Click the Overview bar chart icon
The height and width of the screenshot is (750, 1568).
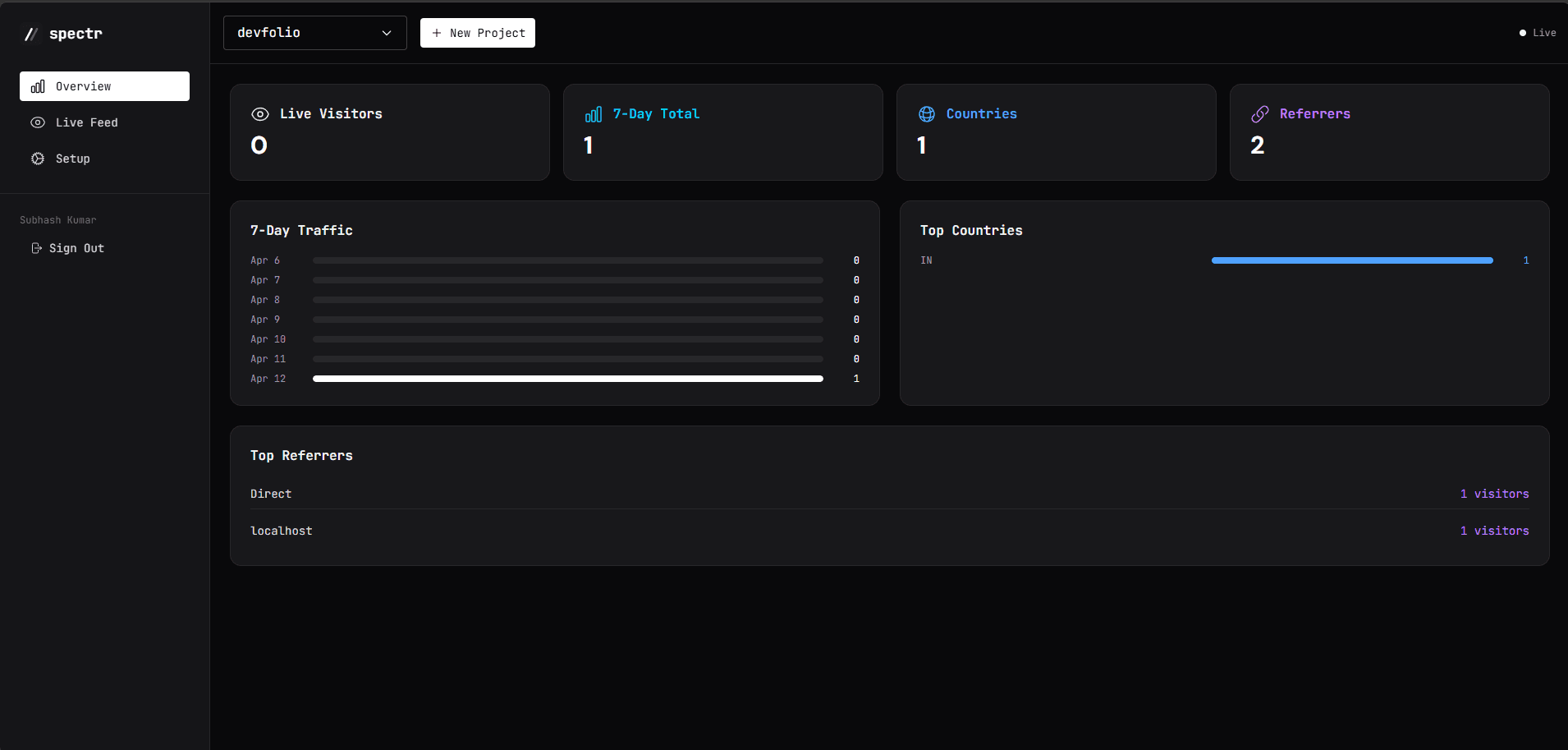coord(38,86)
